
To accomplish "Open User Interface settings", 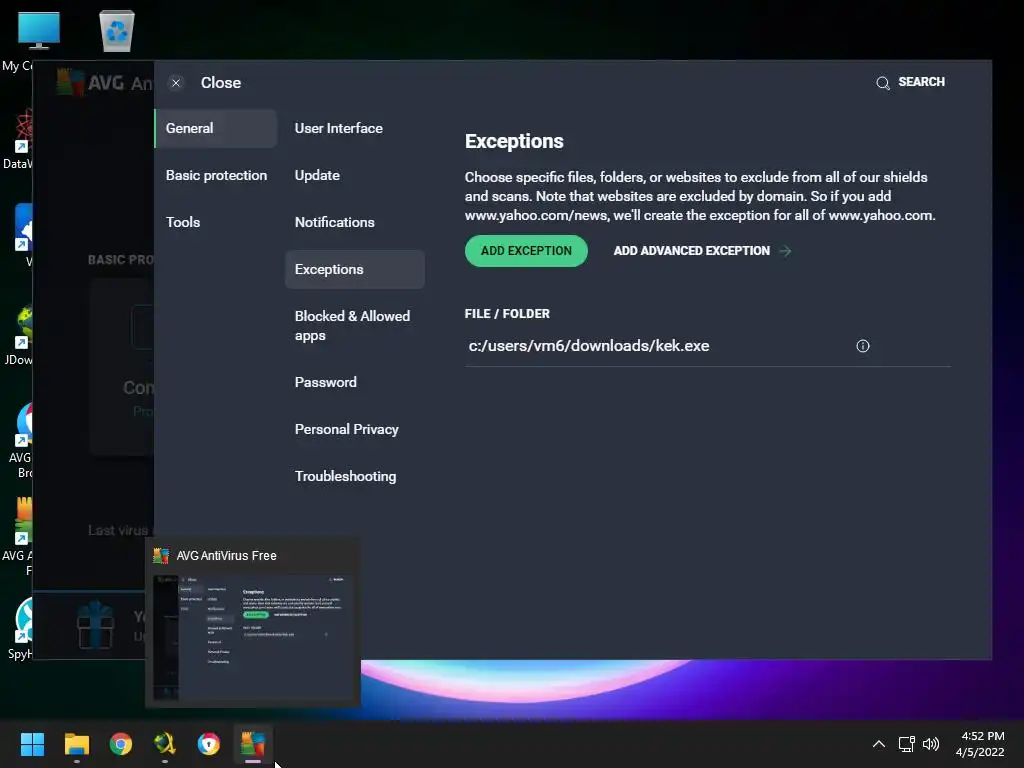I will coord(338,129).
